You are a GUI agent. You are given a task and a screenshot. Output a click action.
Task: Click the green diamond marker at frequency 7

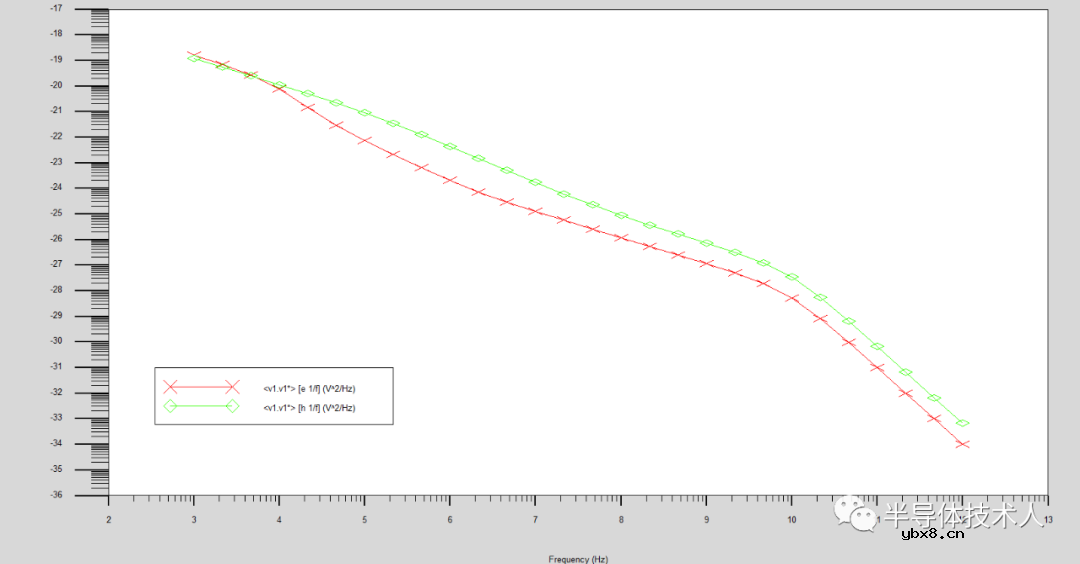click(535, 182)
